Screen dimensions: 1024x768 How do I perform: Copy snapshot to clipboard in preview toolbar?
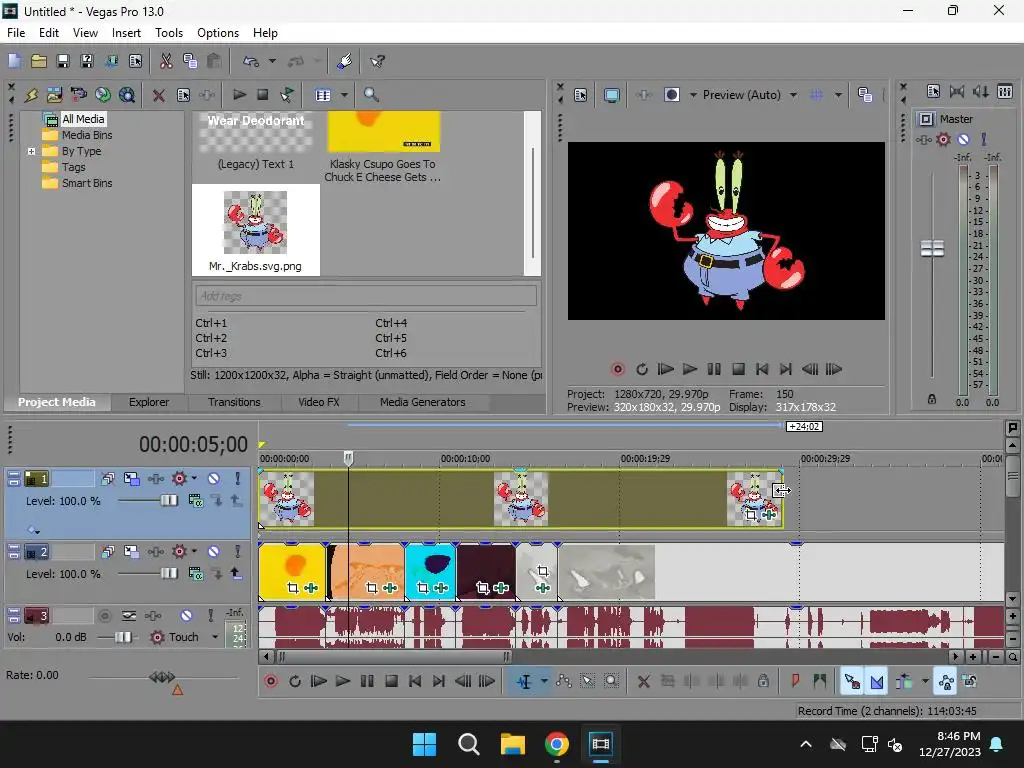coord(865,95)
